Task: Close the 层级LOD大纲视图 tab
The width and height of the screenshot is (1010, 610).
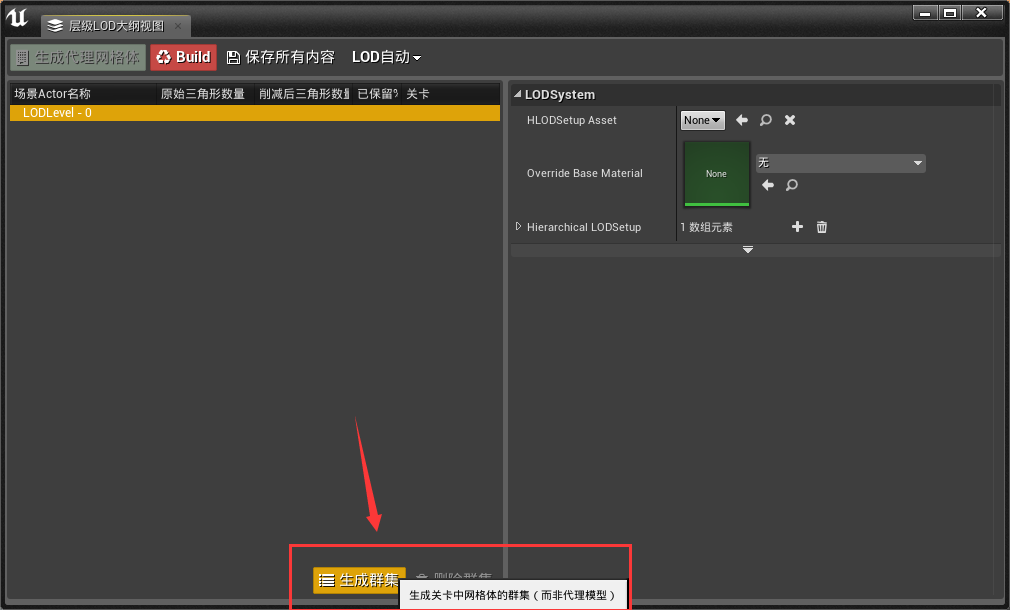Action: pos(178,26)
